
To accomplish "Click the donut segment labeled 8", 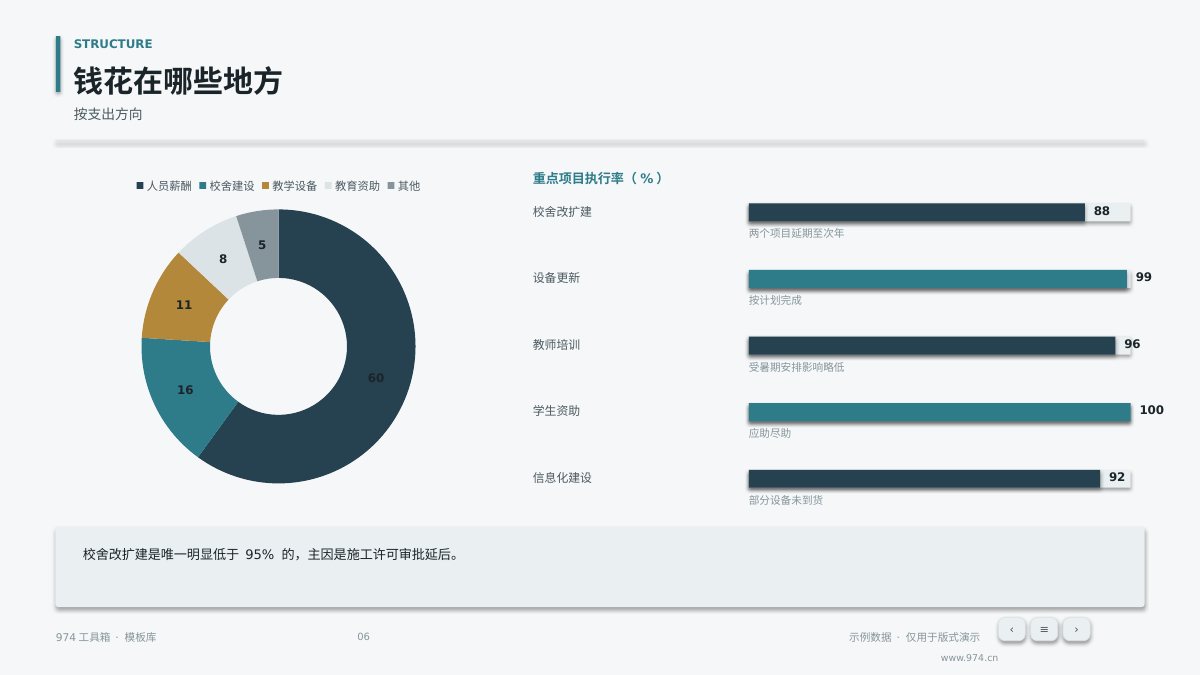I will click(x=222, y=259).
